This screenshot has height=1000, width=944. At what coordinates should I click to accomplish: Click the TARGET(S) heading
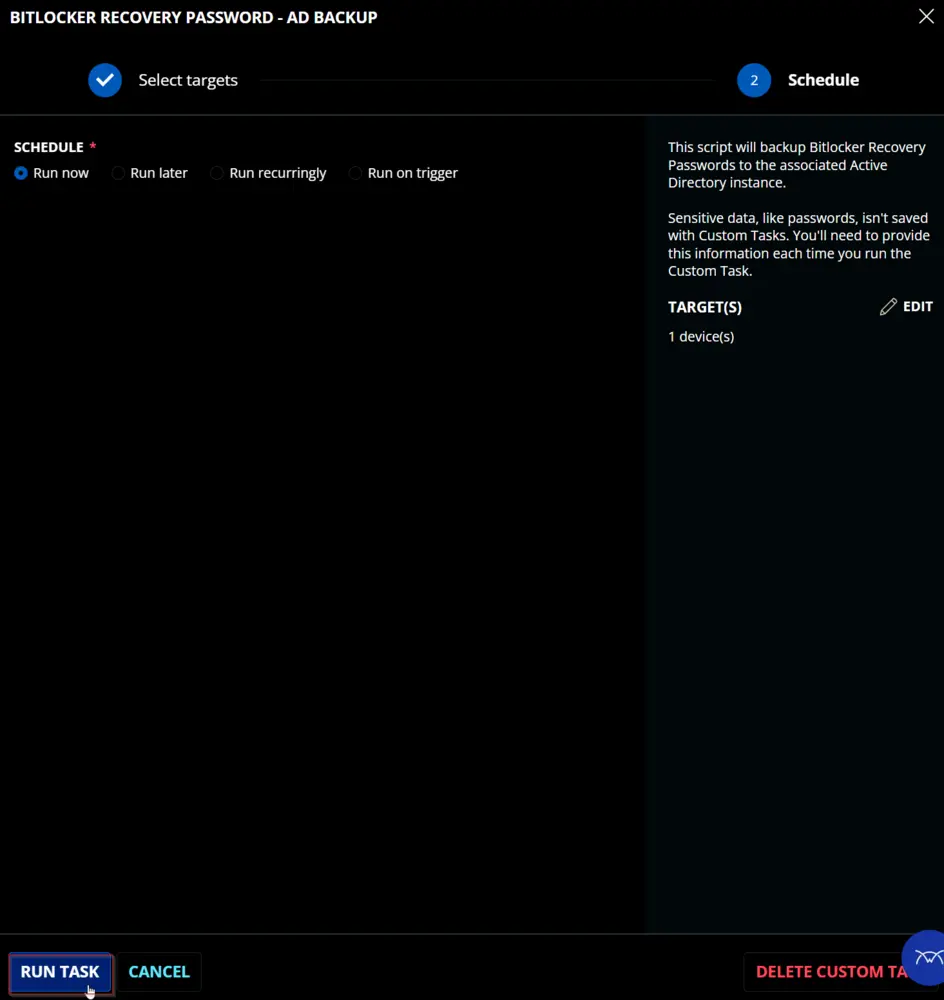705,307
